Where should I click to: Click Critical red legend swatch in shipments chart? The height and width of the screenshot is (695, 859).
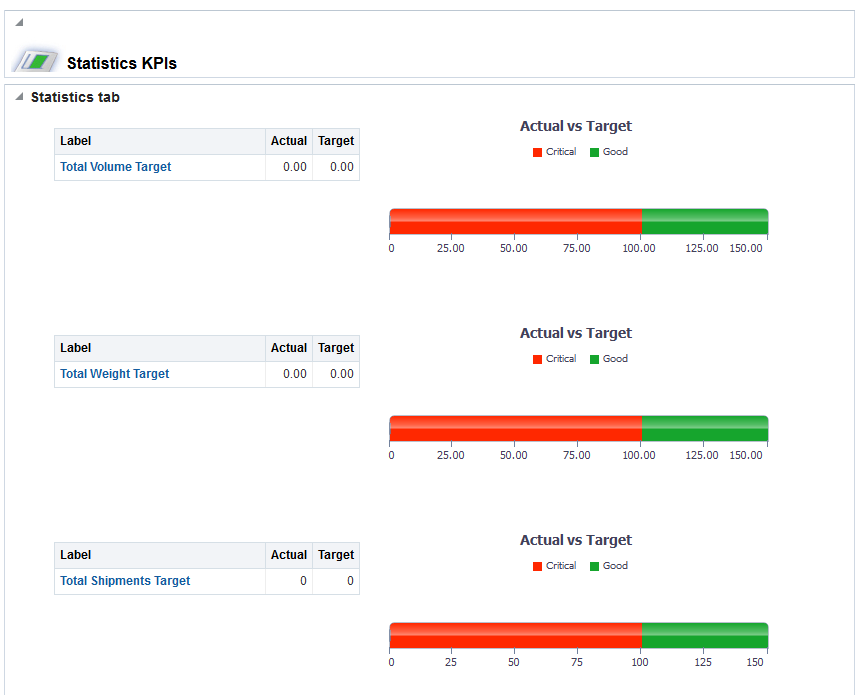[x=537, y=566]
